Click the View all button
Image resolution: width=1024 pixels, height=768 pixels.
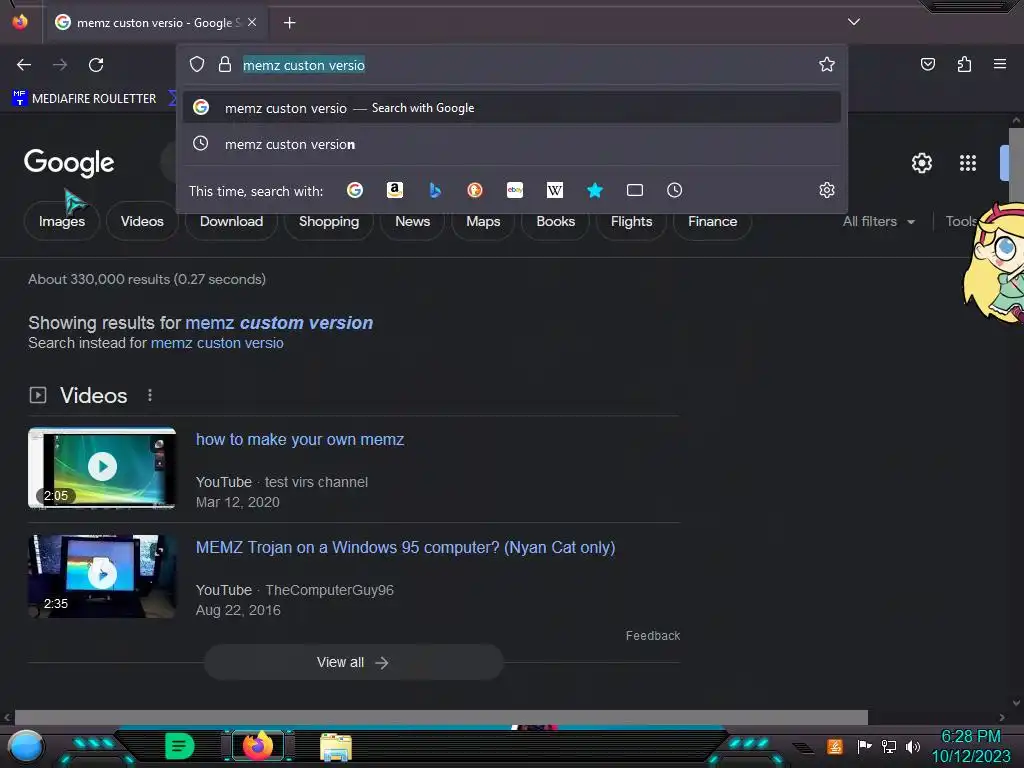coord(353,662)
